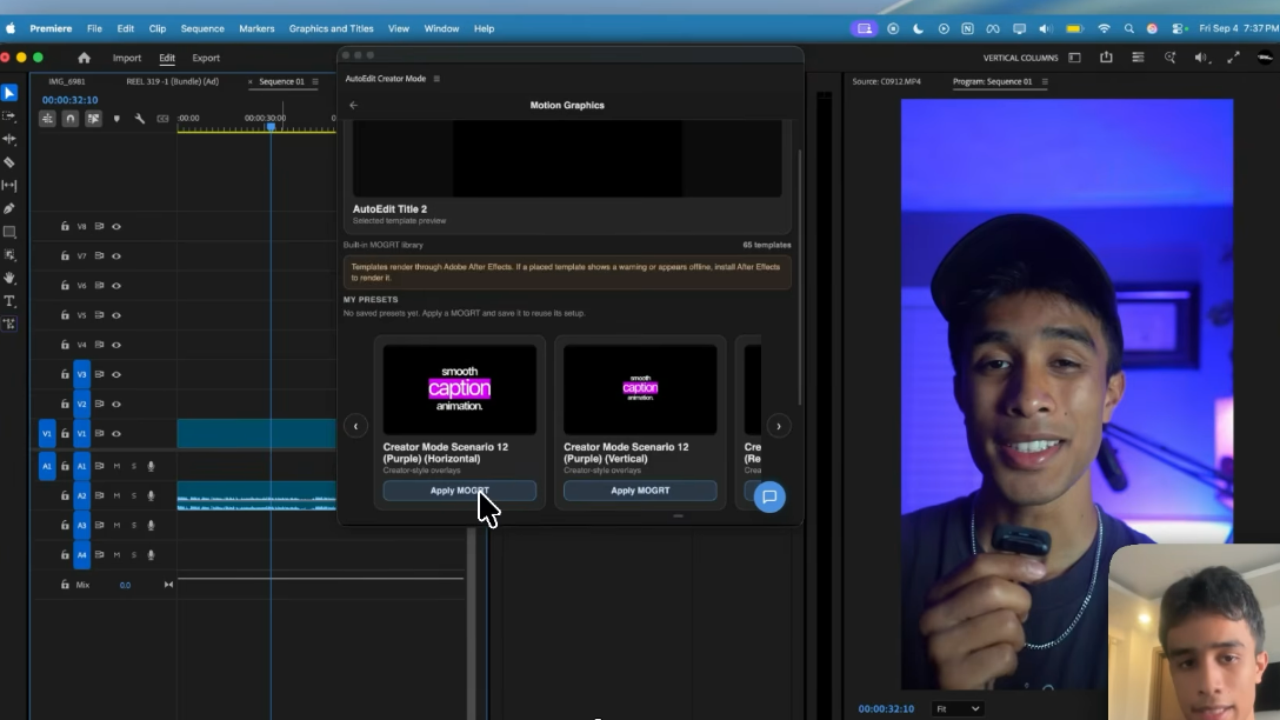Open timeline wrench display settings

139,119
